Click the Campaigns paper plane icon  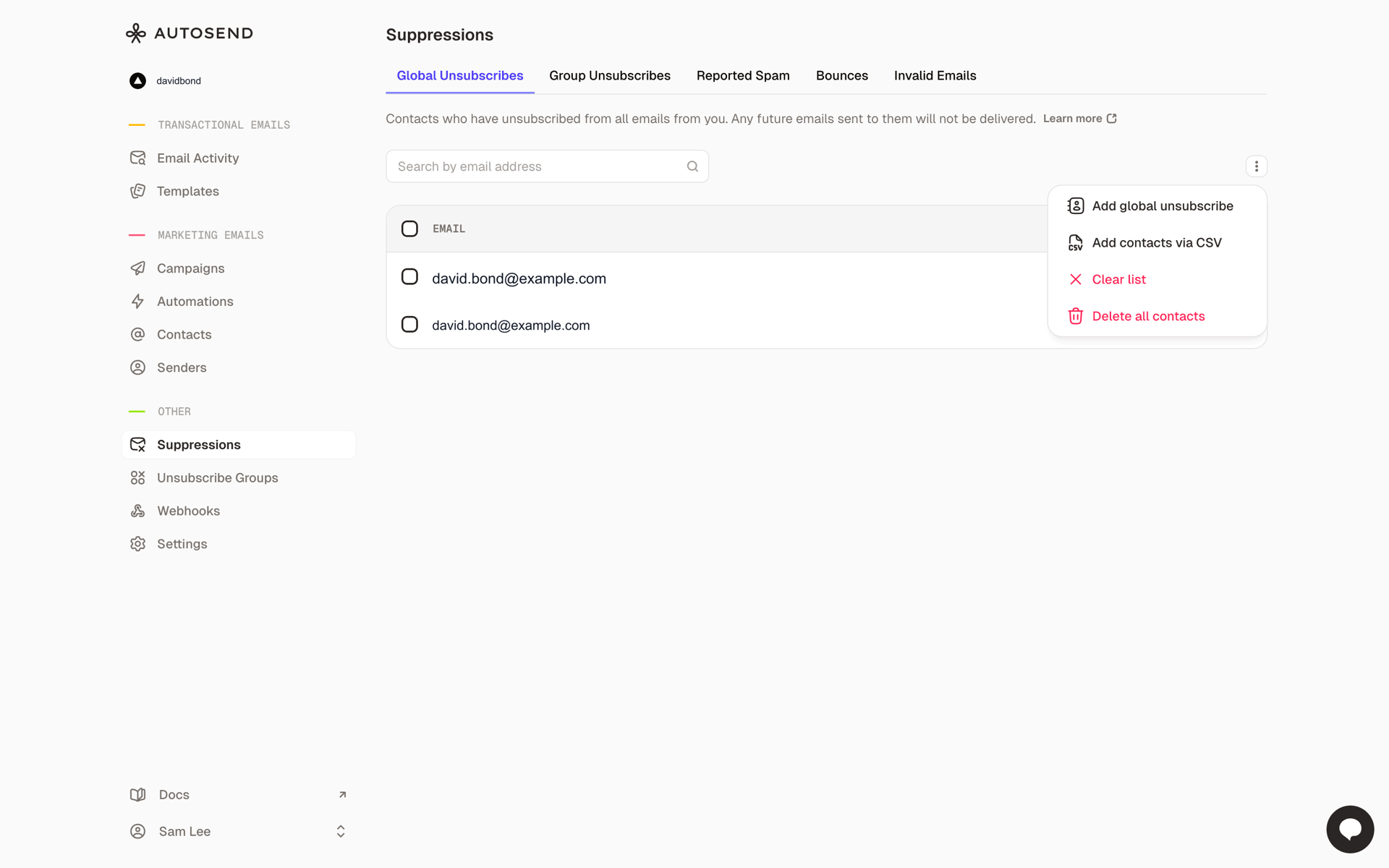(137, 268)
